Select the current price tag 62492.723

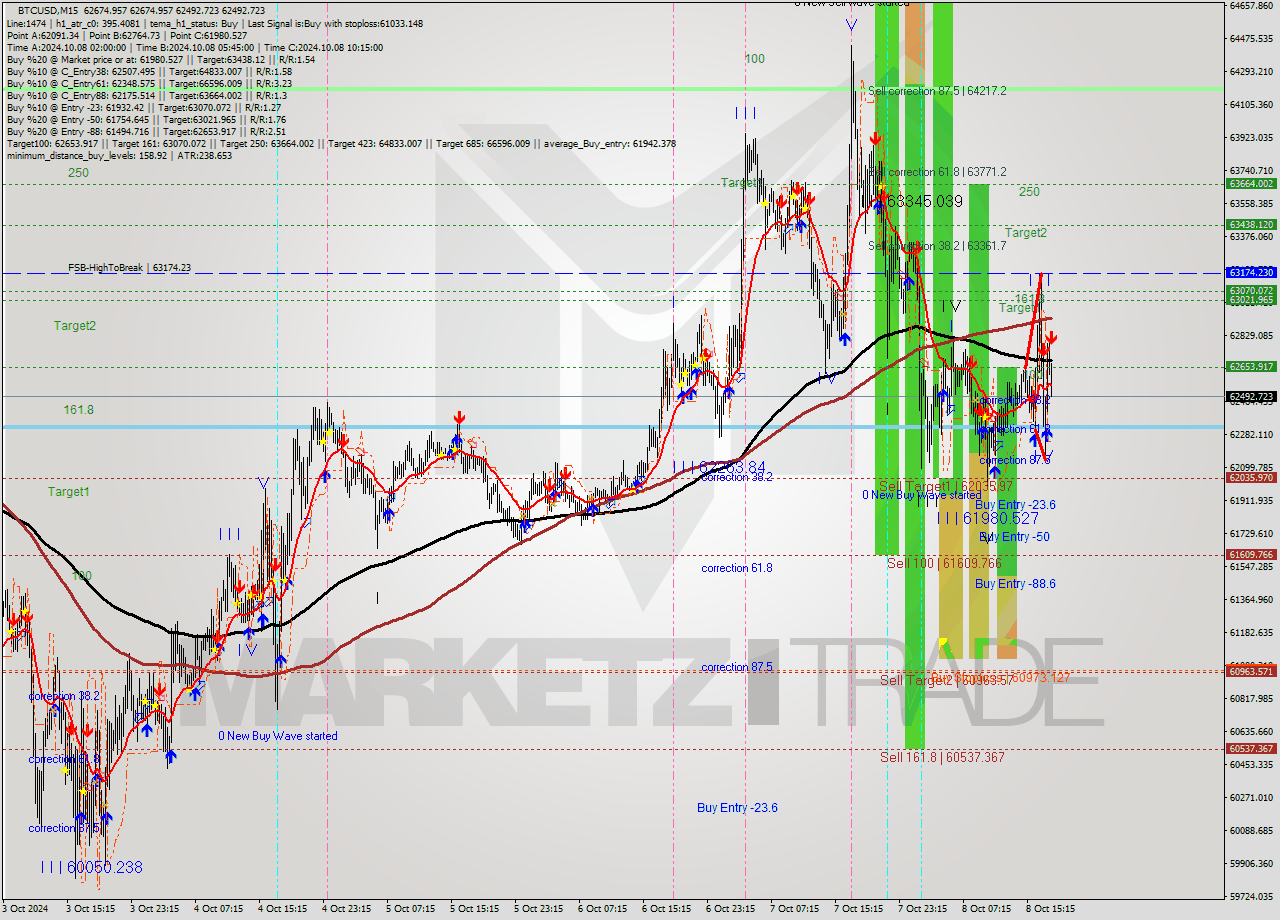click(x=1251, y=397)
